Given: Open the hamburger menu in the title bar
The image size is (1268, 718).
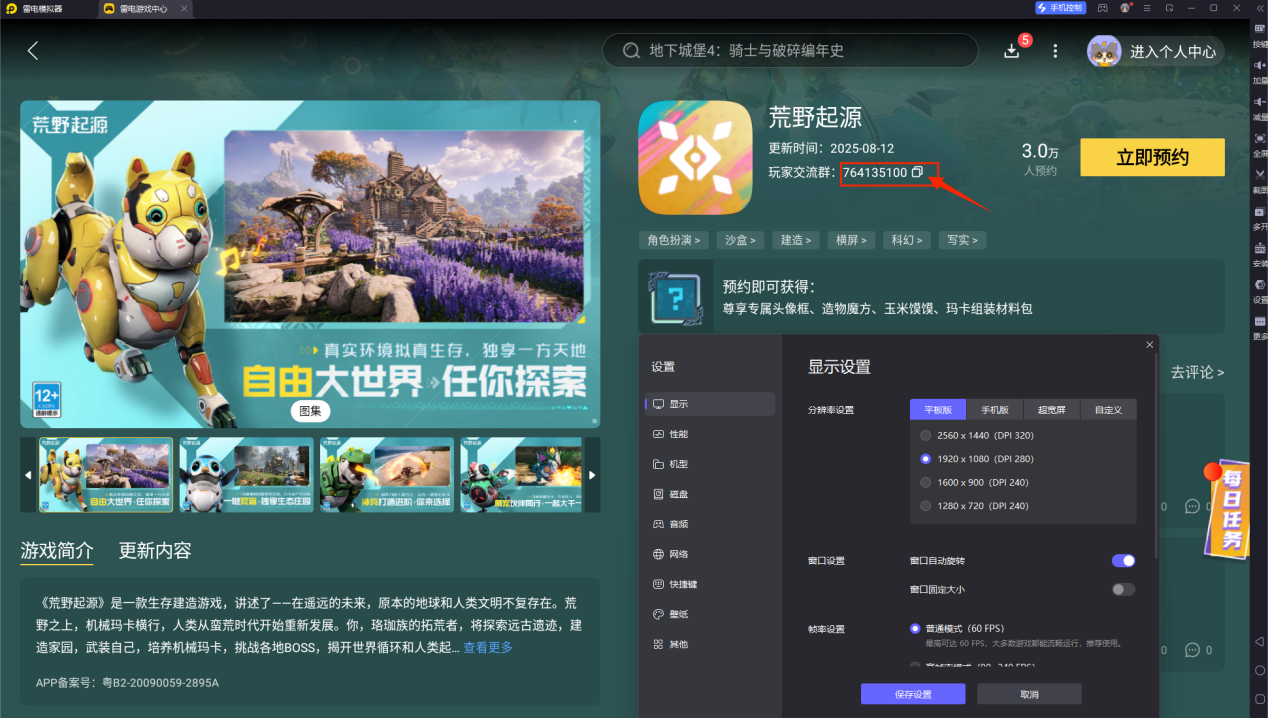Looking at the screenshot, I should click(1147, 8).
